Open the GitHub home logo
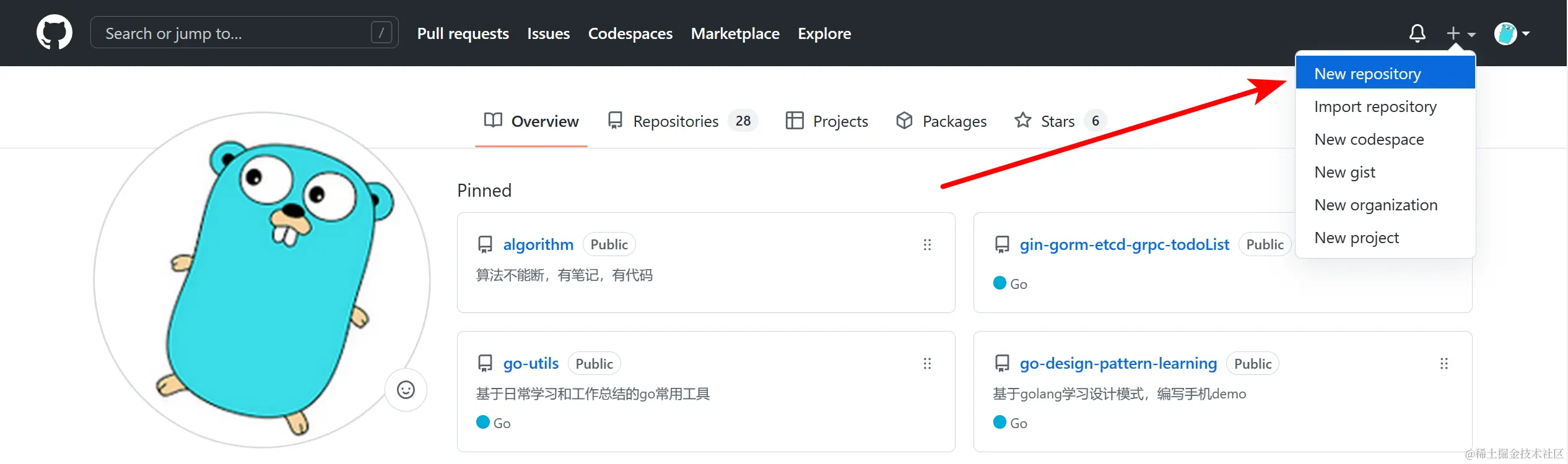This screenshot has width=1568, height=464. [x=54, y=33]
